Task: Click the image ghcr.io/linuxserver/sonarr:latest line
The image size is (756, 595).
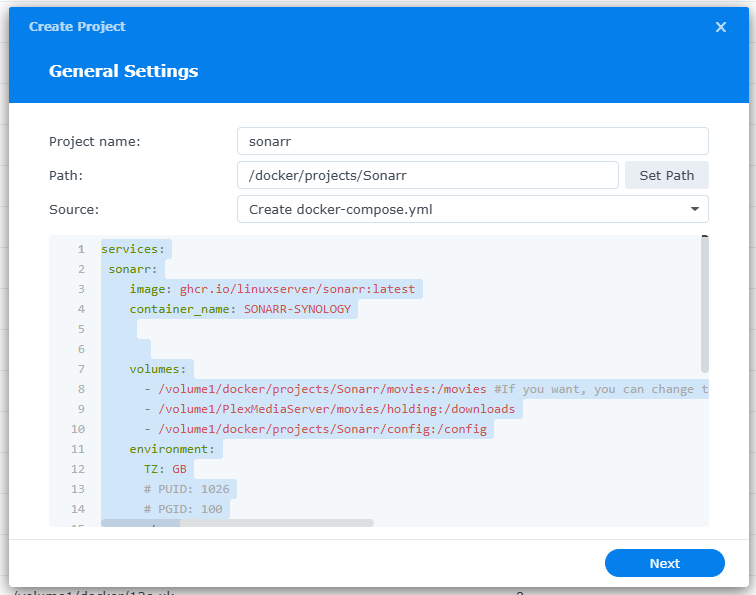Action: tap(272, 289)
